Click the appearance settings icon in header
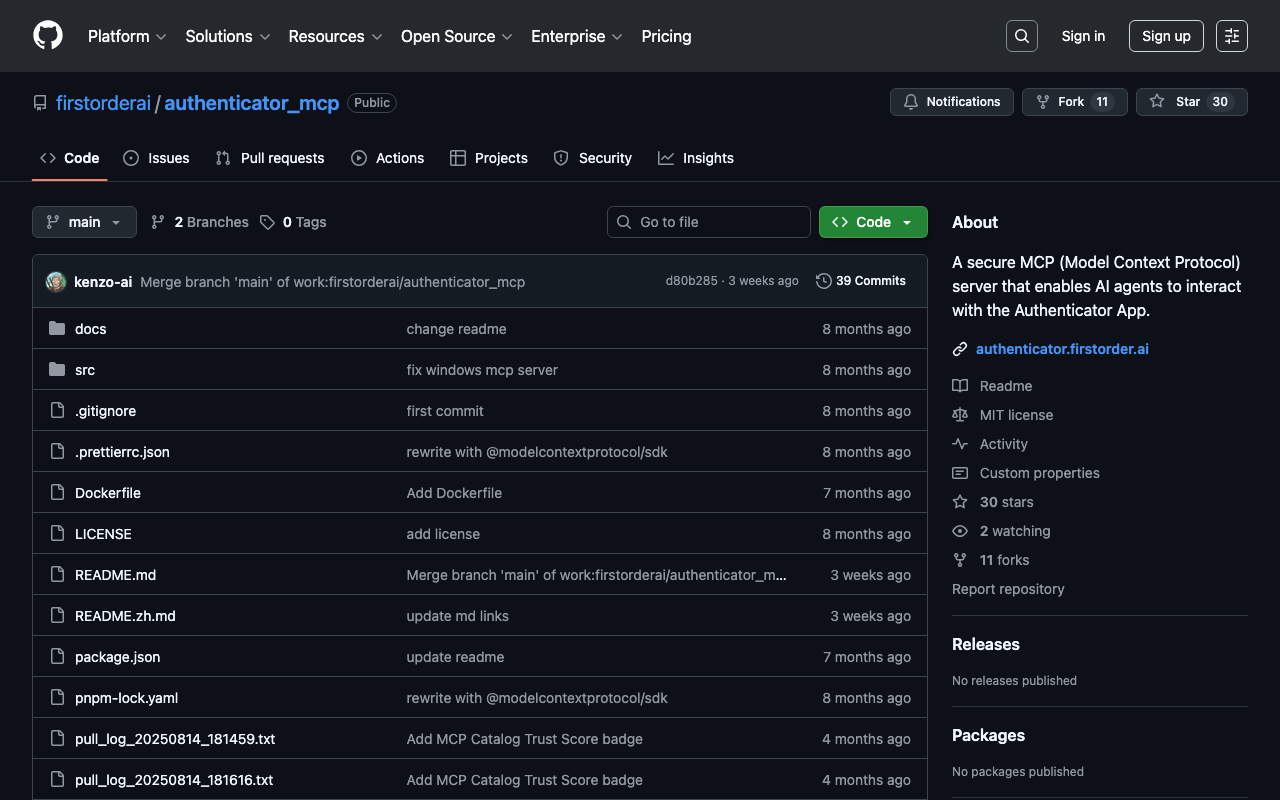Image resolution: width=1280 pixels, height=800 pixels. coord(1231,36)
